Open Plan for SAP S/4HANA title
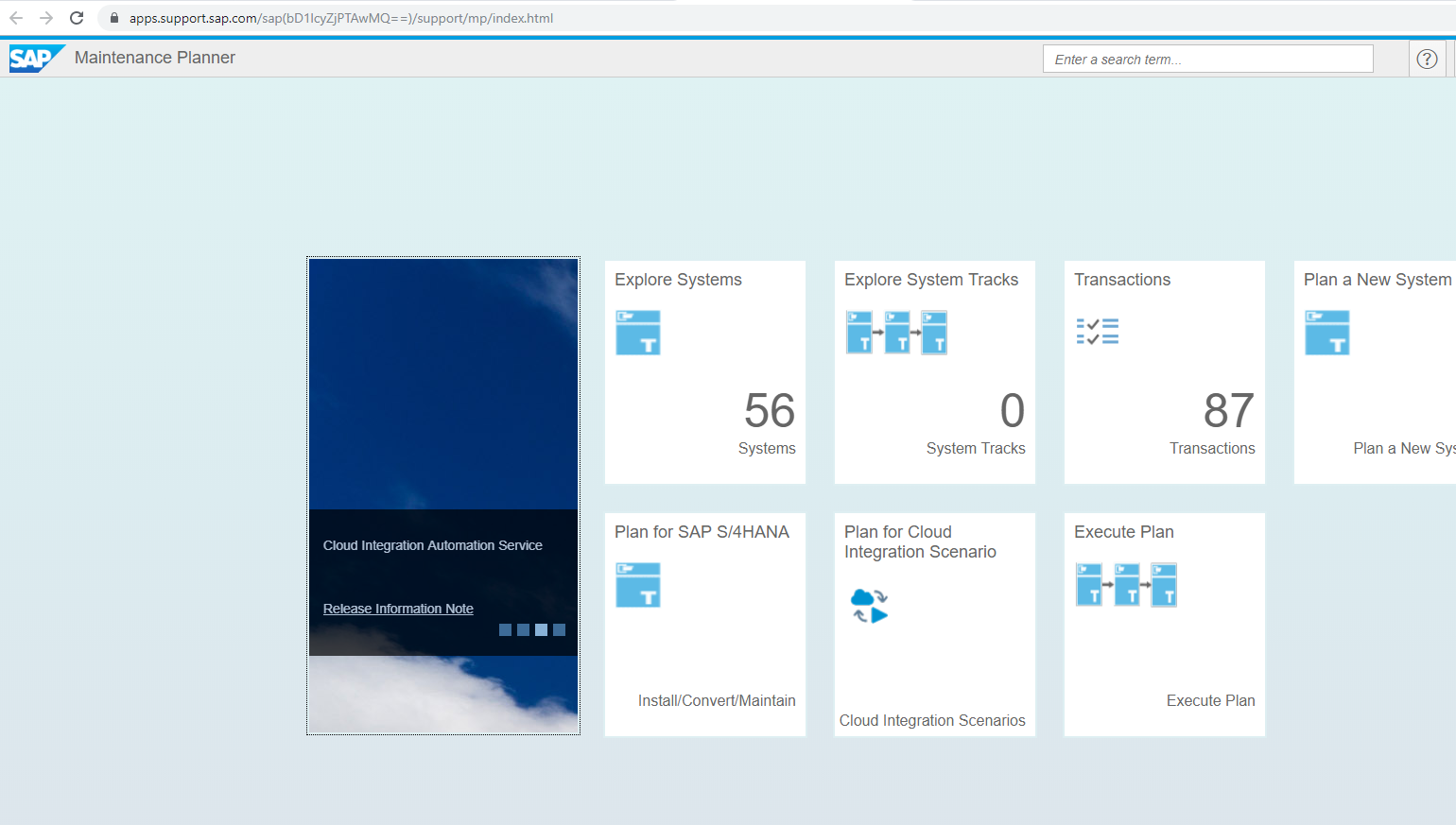Screen dimensions: 1456x825 [702, 532]
